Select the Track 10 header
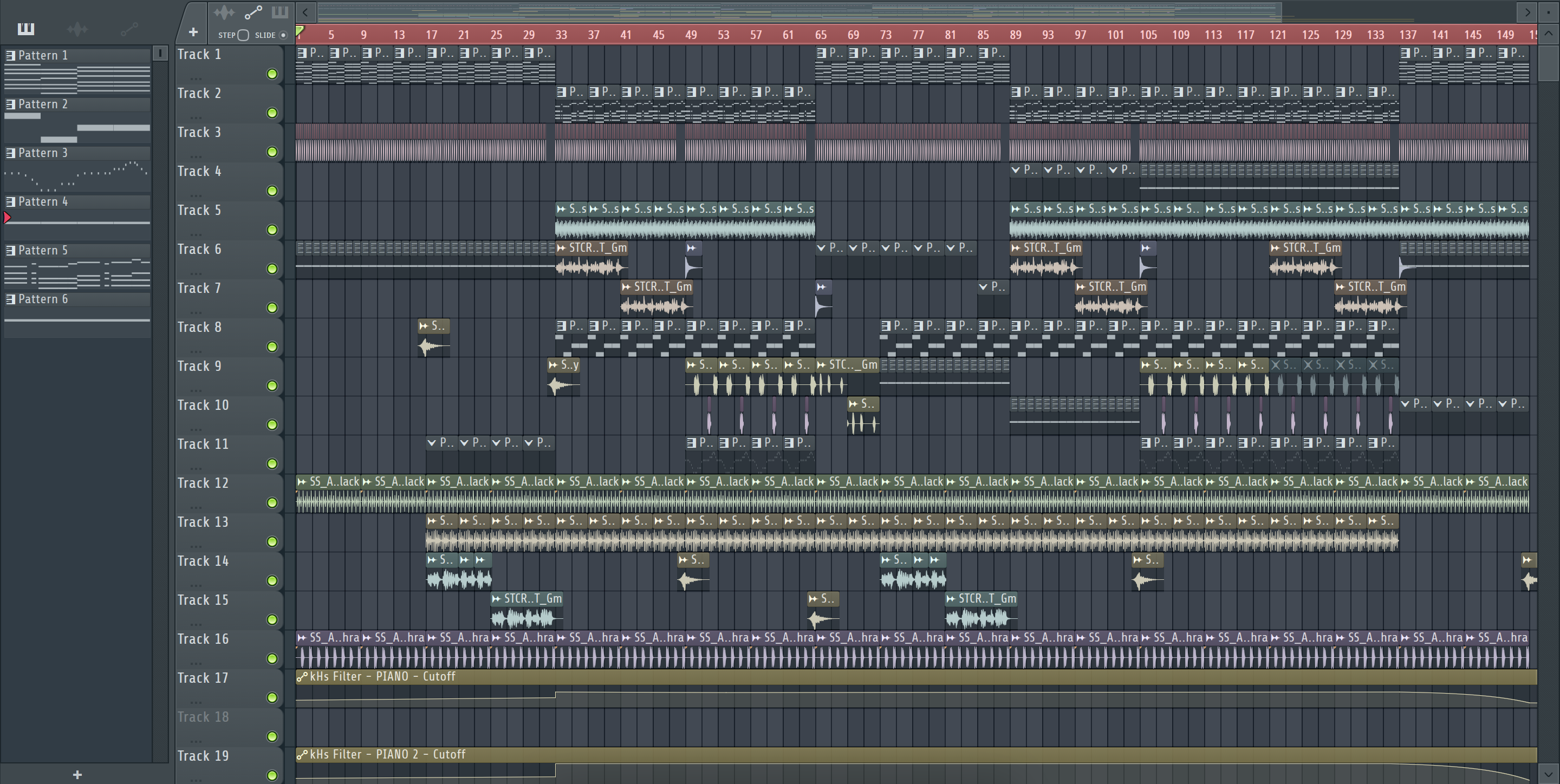 229,415
